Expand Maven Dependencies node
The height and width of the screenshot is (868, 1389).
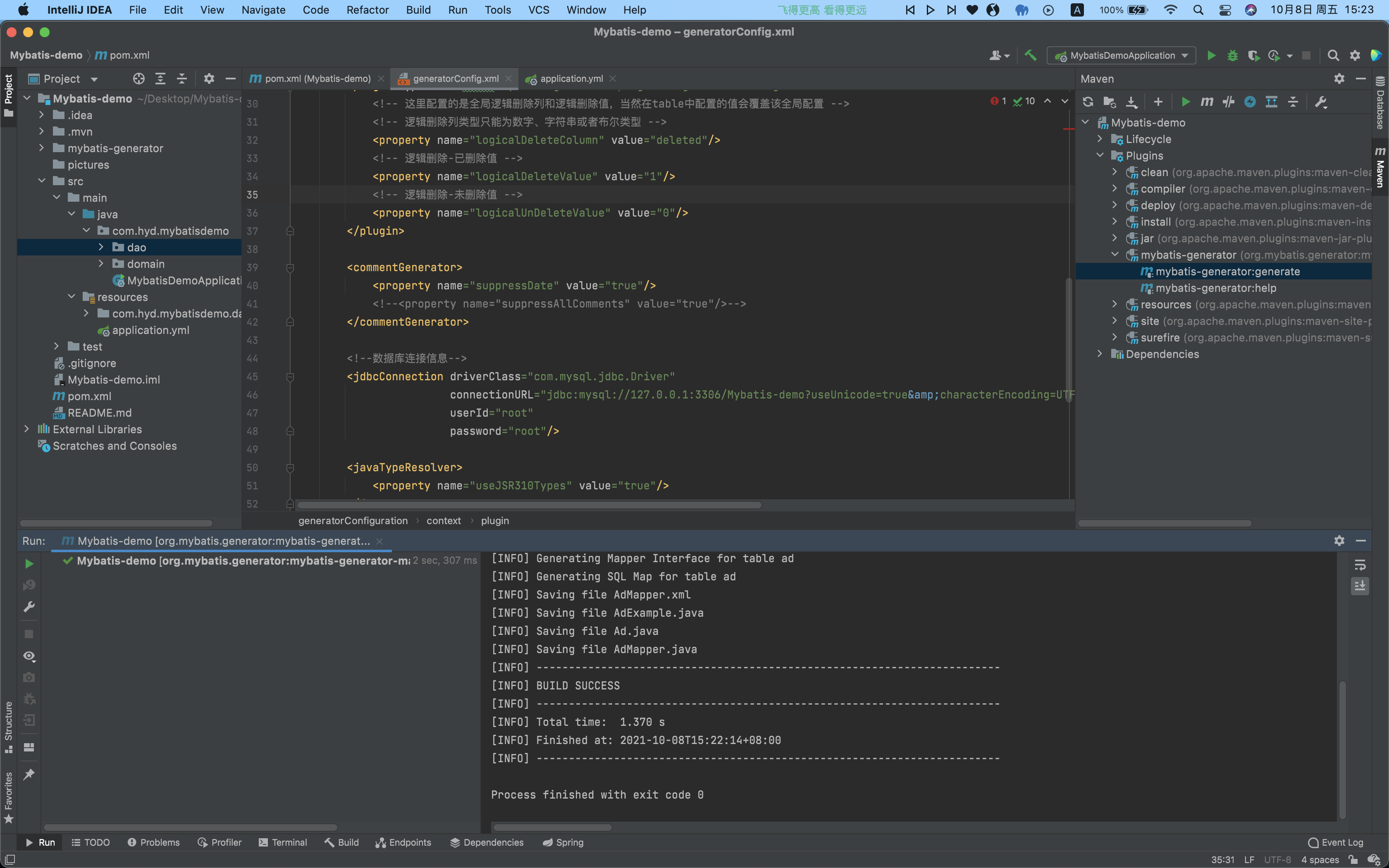1100,354
